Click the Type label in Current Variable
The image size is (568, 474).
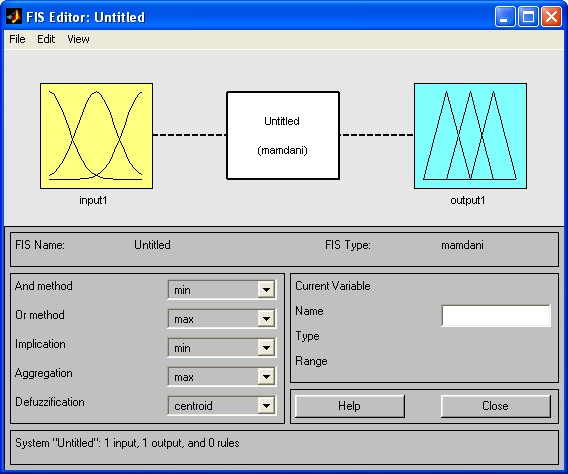pyautogui.click(x=307, y=336)
